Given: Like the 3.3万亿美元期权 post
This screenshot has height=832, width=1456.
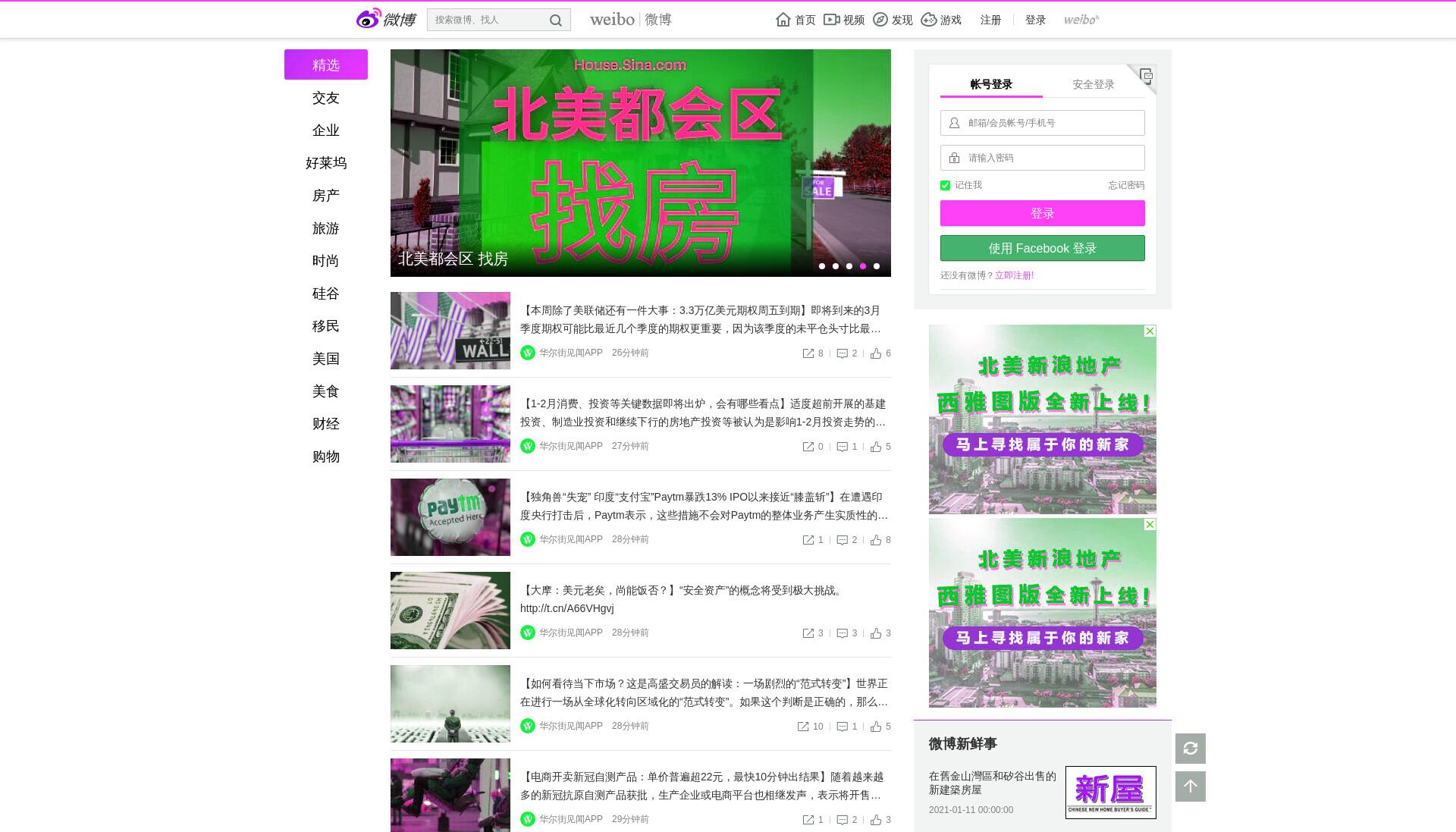Looking at the screenshot, I should click(x=876, y=353).
